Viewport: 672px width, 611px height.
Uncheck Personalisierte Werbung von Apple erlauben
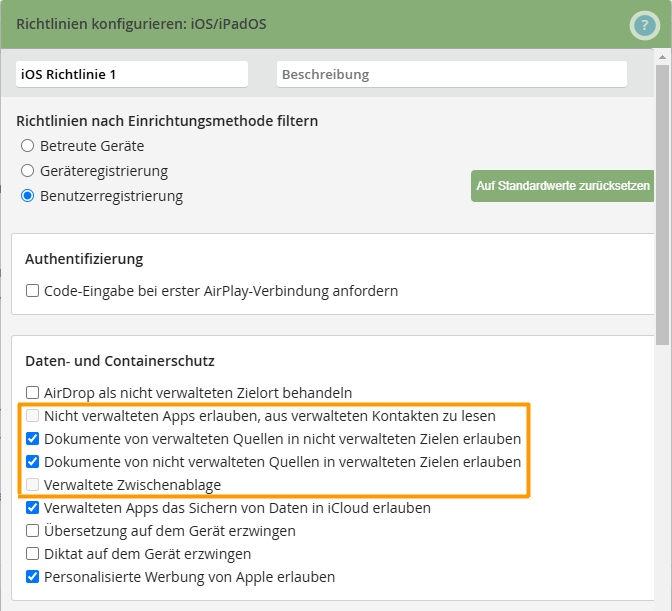(33, 577)
